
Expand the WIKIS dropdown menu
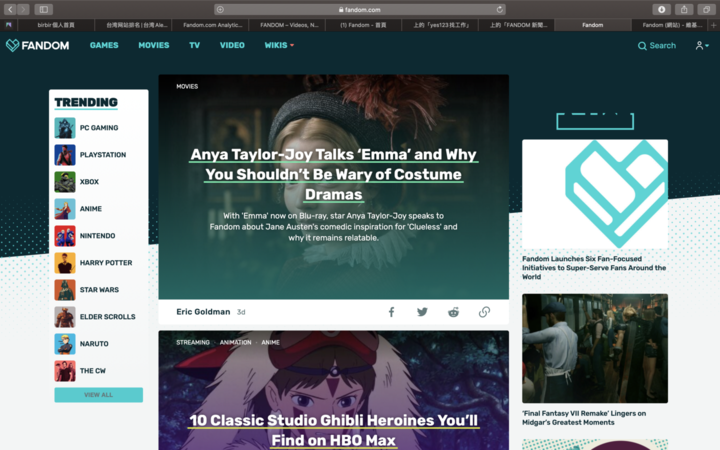[x=279, y=45]
